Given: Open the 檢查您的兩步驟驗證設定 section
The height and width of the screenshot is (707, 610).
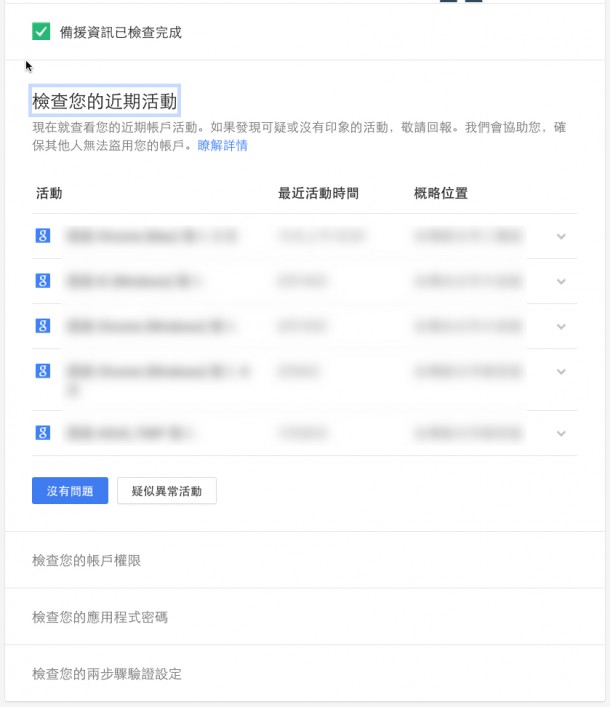Looking at the screenshot, I should 305,674.
